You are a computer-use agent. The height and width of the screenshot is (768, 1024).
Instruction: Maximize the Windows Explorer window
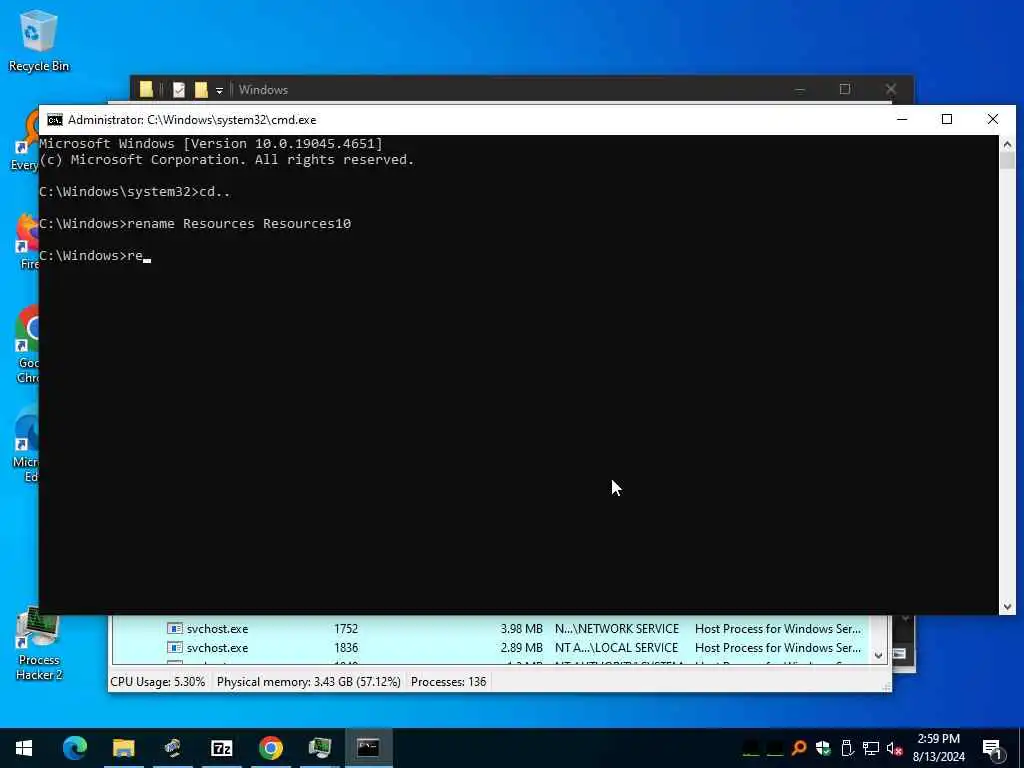click(x=845, y=89)
